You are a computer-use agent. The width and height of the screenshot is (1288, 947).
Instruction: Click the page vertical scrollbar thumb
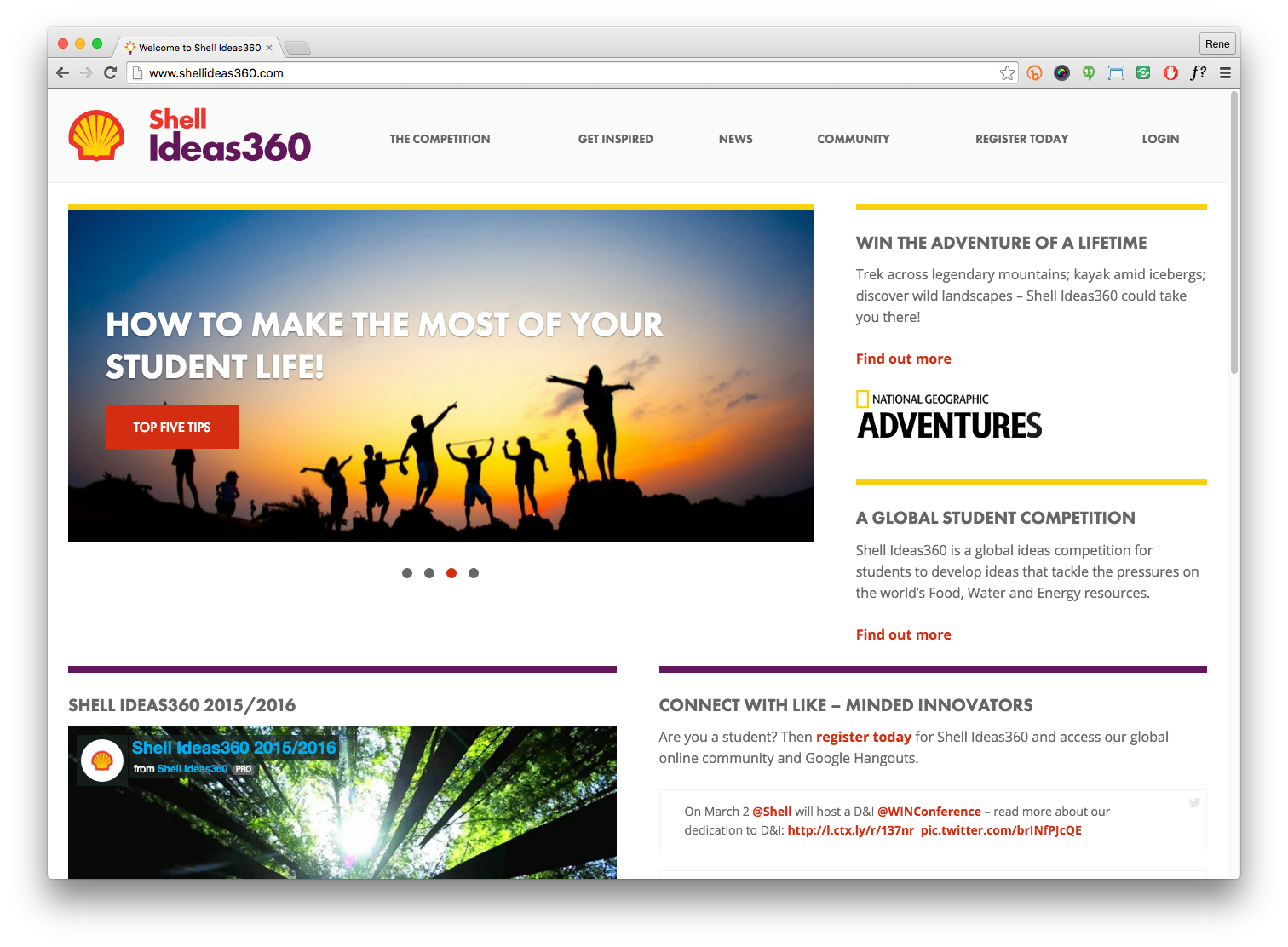point(1234,232)
